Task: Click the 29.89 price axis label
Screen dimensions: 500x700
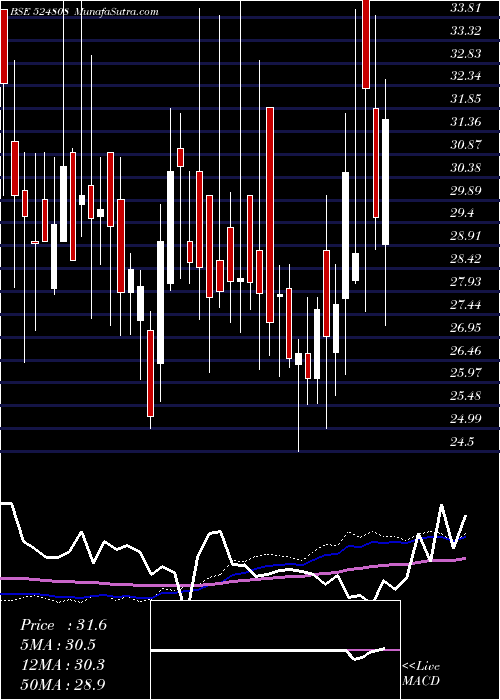Action: click(466, 191)
